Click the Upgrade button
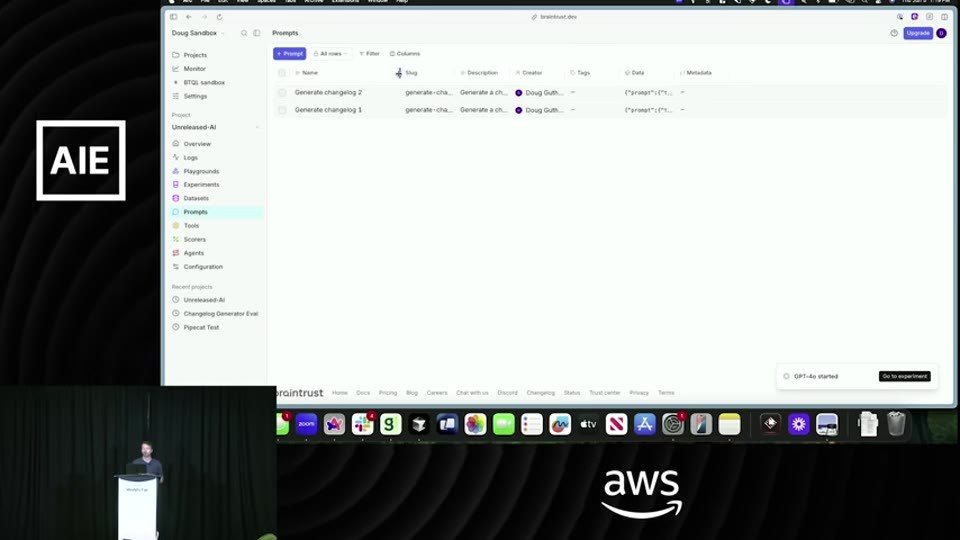 (x=918, y=33)
